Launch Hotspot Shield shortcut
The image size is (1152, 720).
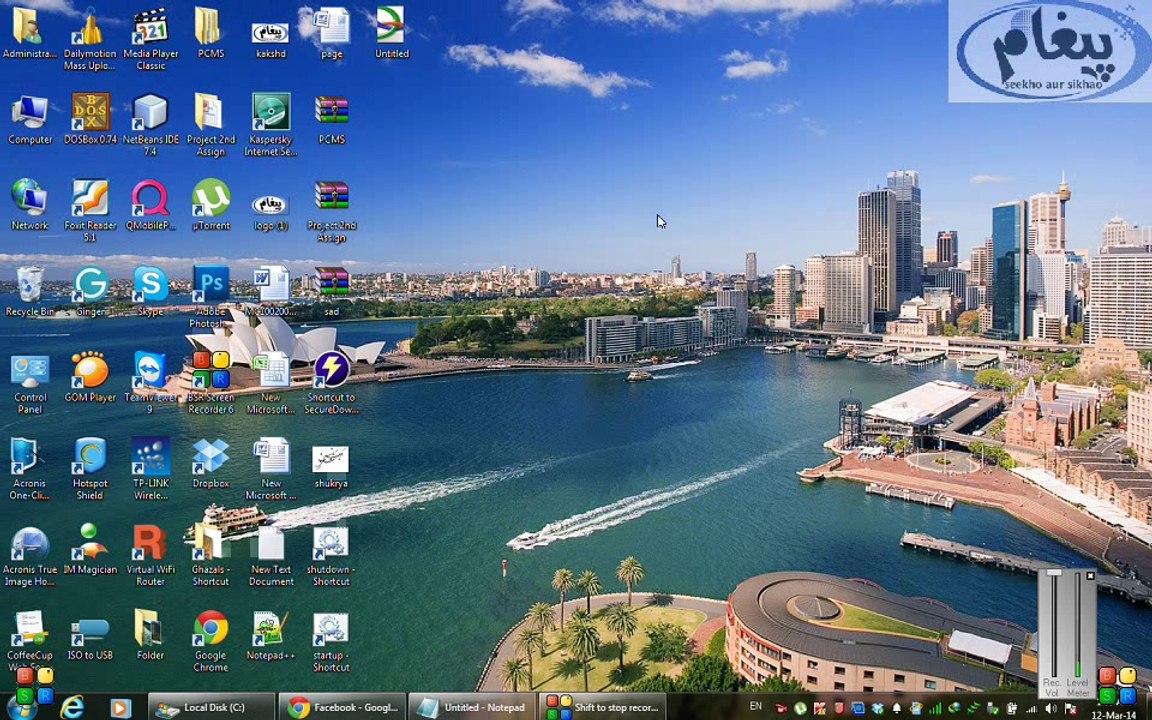[x=90, y=469]
